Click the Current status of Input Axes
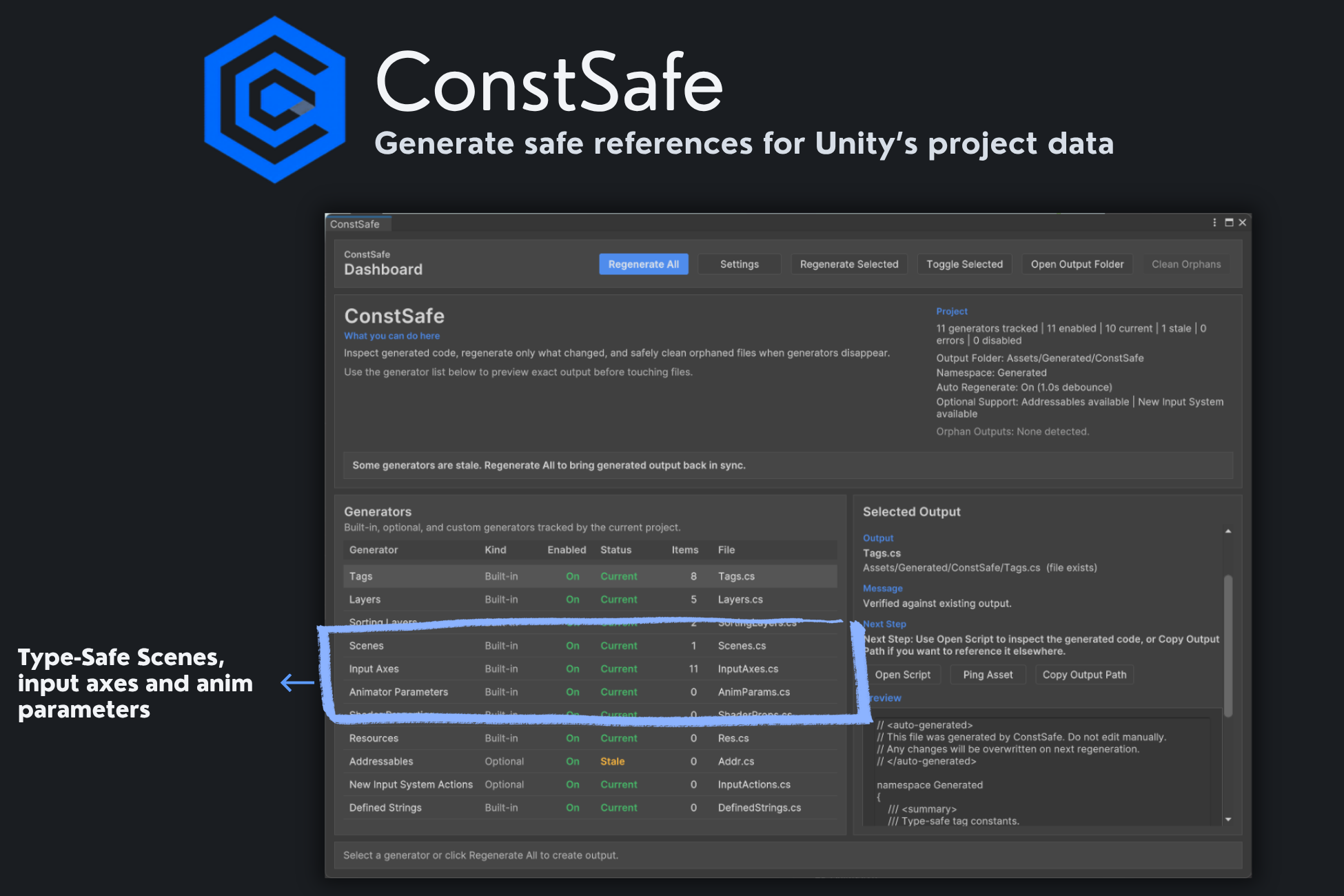This screenshot has height=896, width=1344. [x=618, y=669]
